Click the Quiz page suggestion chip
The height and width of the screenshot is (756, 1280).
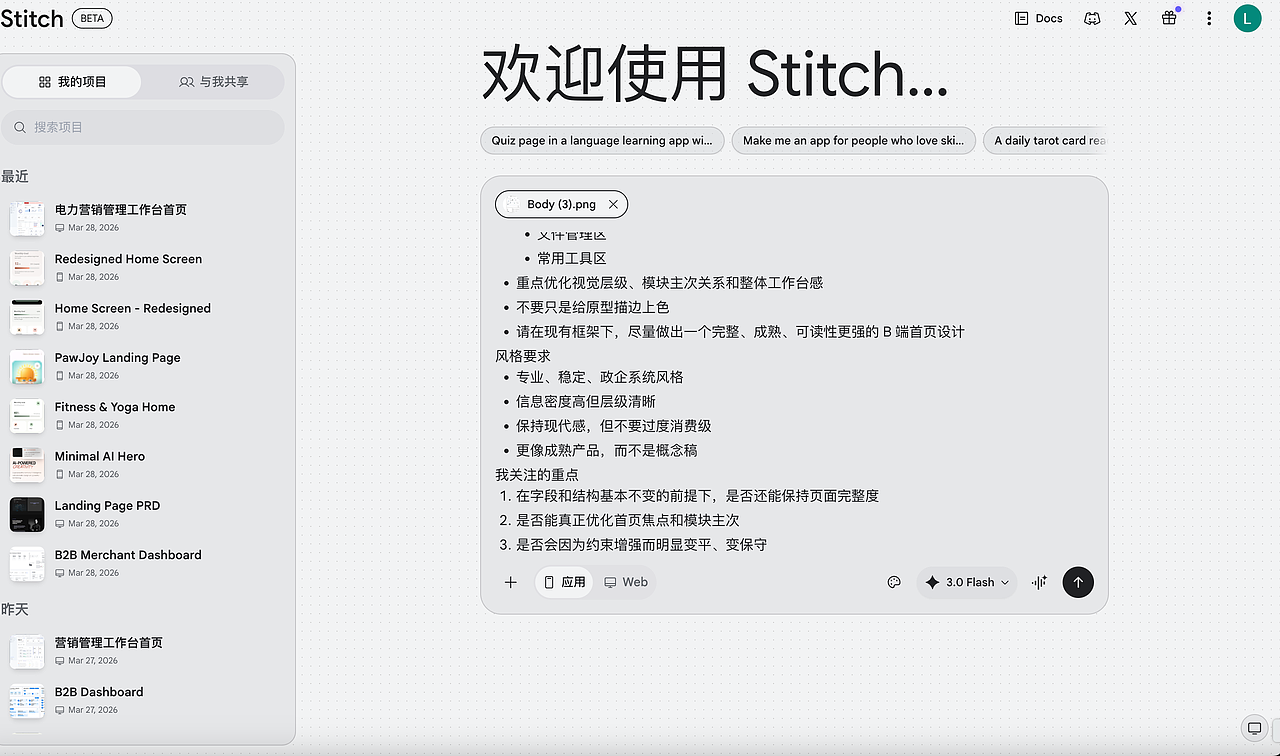click(x=602, y=140)
